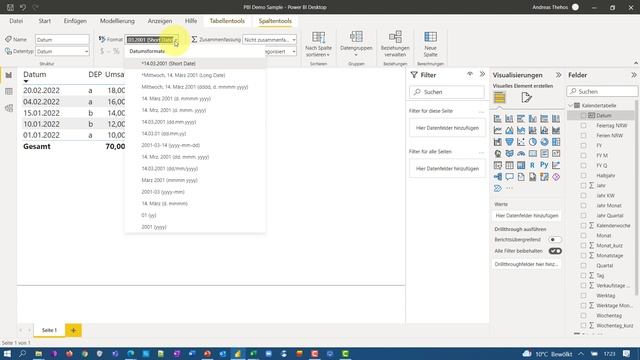The image size is (640, 360).
Task: Select the line chart visualization
Action: [498, 131]
